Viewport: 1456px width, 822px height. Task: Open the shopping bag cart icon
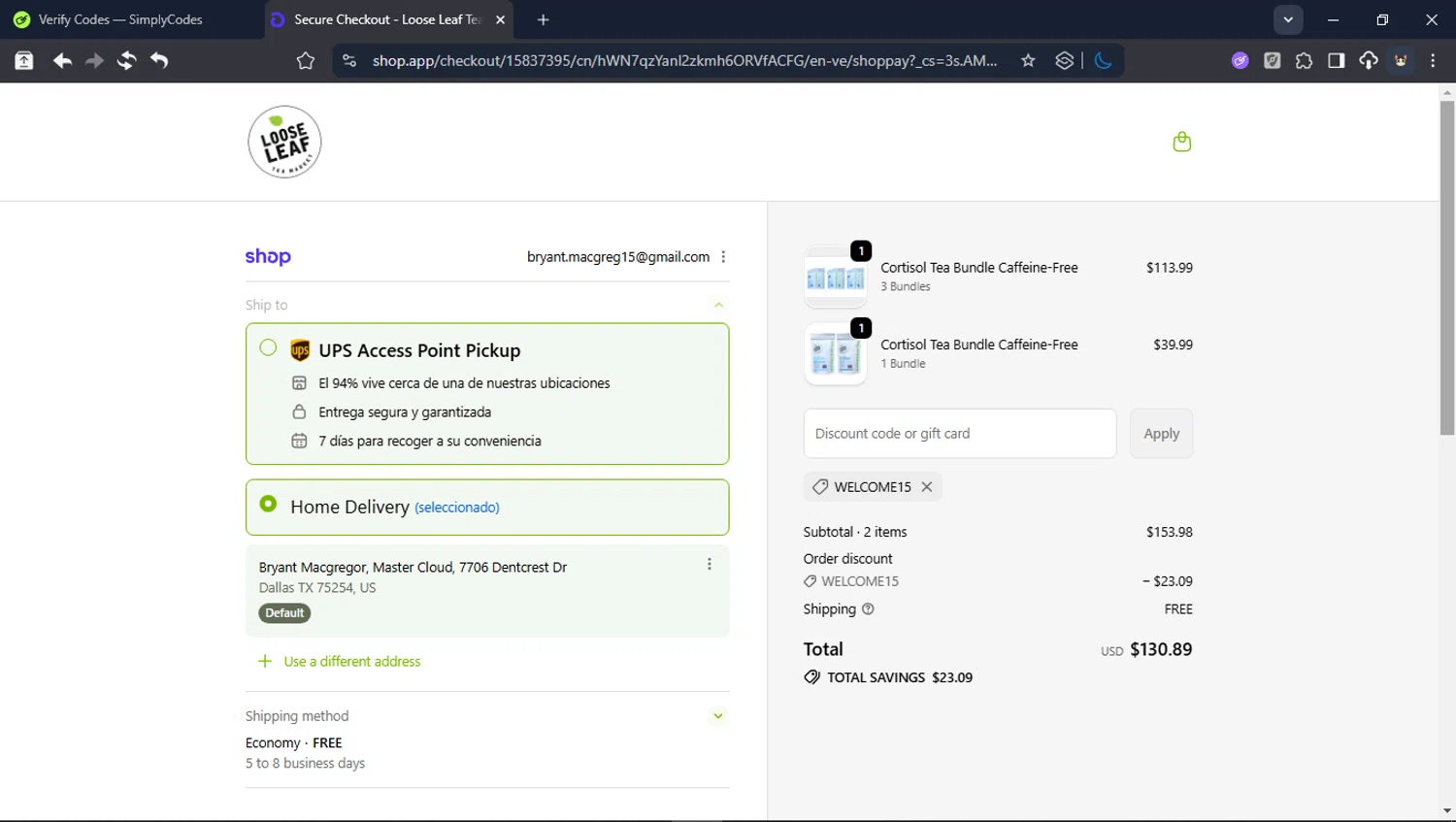tap(1181, 142)
